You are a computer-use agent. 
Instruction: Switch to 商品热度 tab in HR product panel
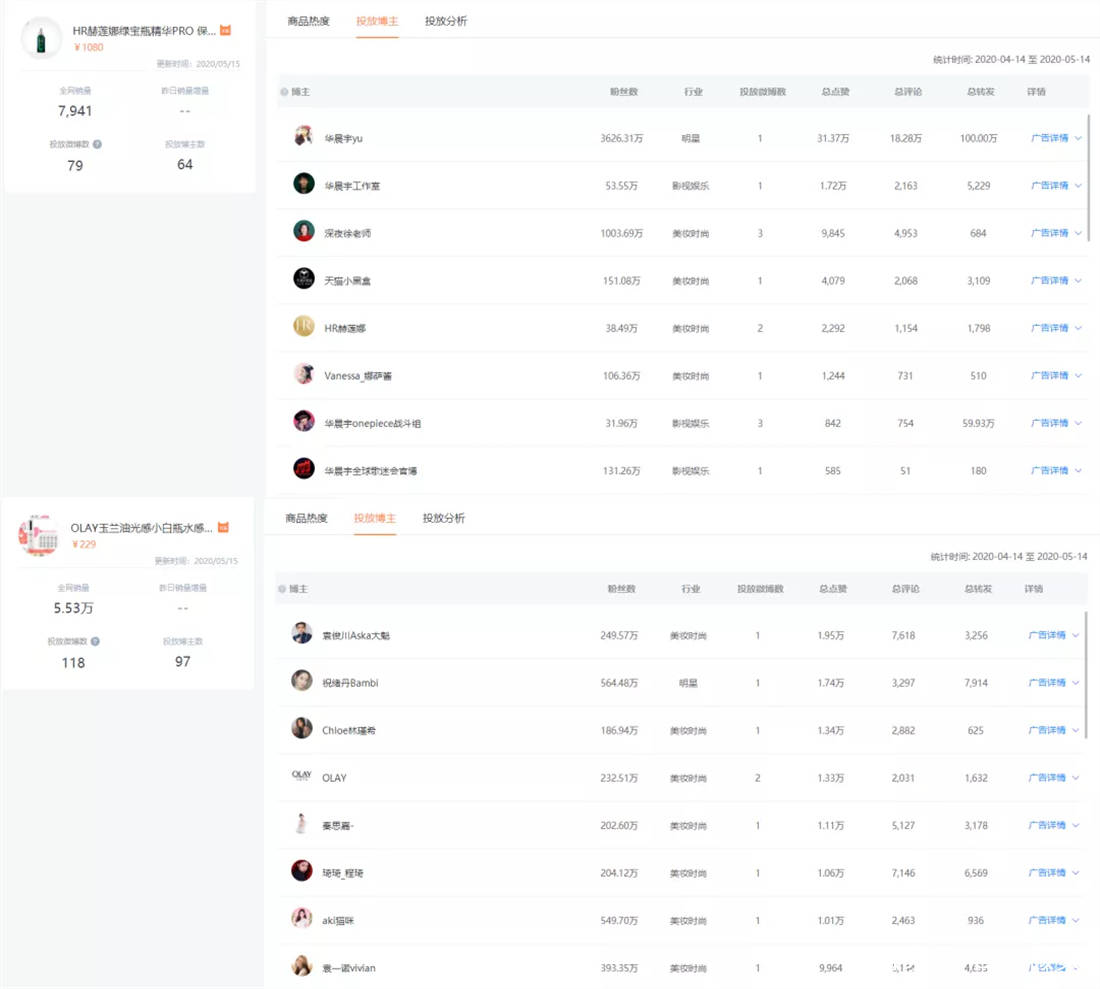pos(308,21)
